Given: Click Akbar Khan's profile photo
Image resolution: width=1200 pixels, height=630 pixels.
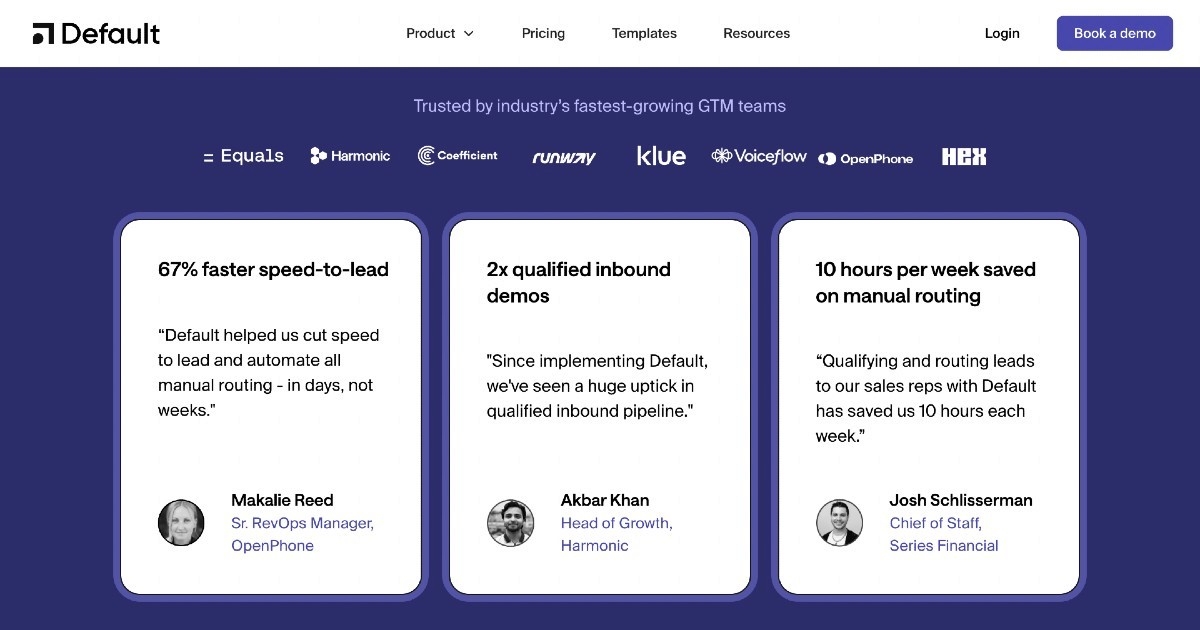Looking at the screenshot, I should tap(510, 523).
